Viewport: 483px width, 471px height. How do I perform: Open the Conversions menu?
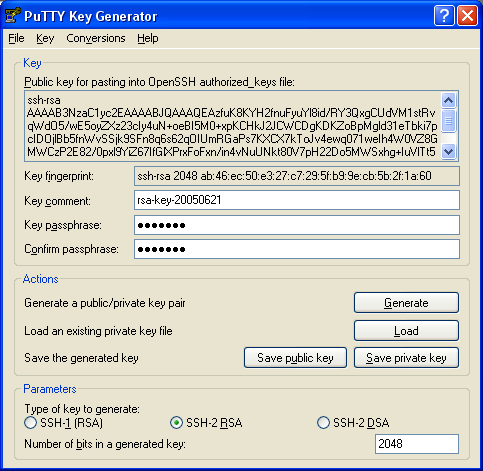96,38
